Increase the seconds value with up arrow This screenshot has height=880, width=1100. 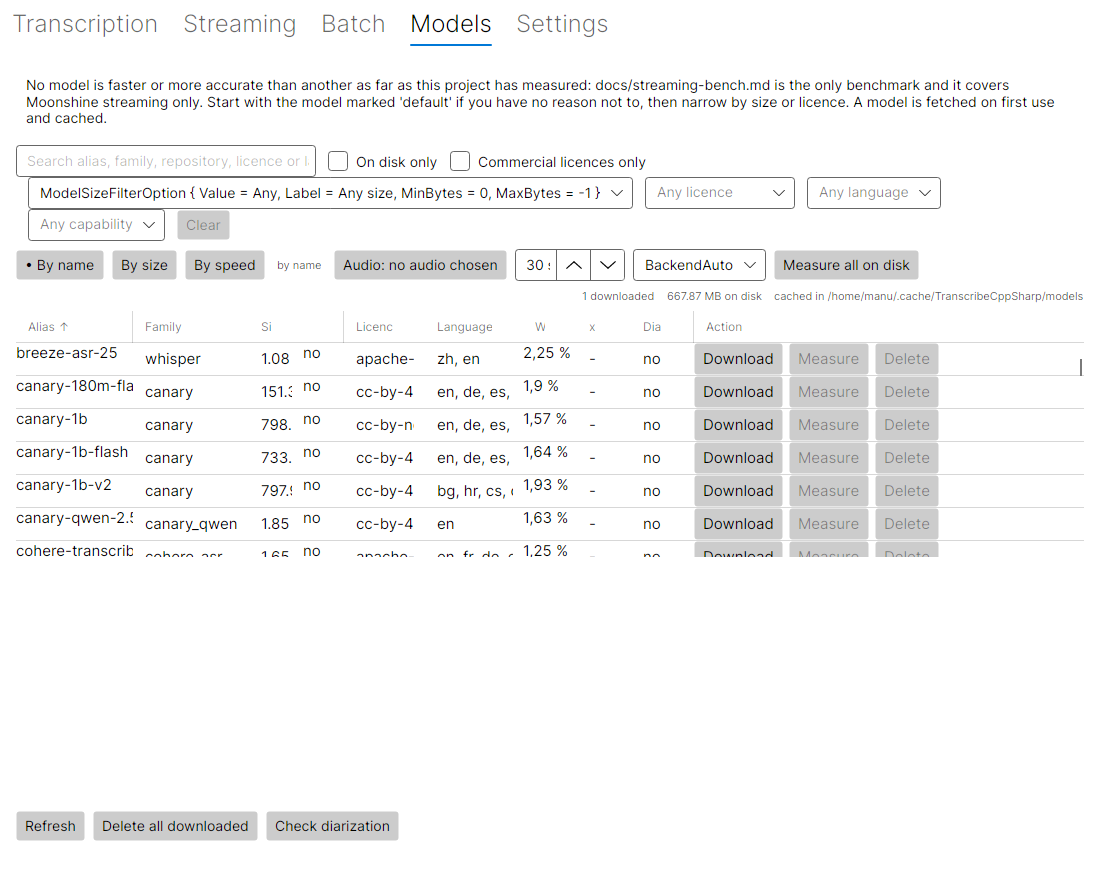[573, 265]
